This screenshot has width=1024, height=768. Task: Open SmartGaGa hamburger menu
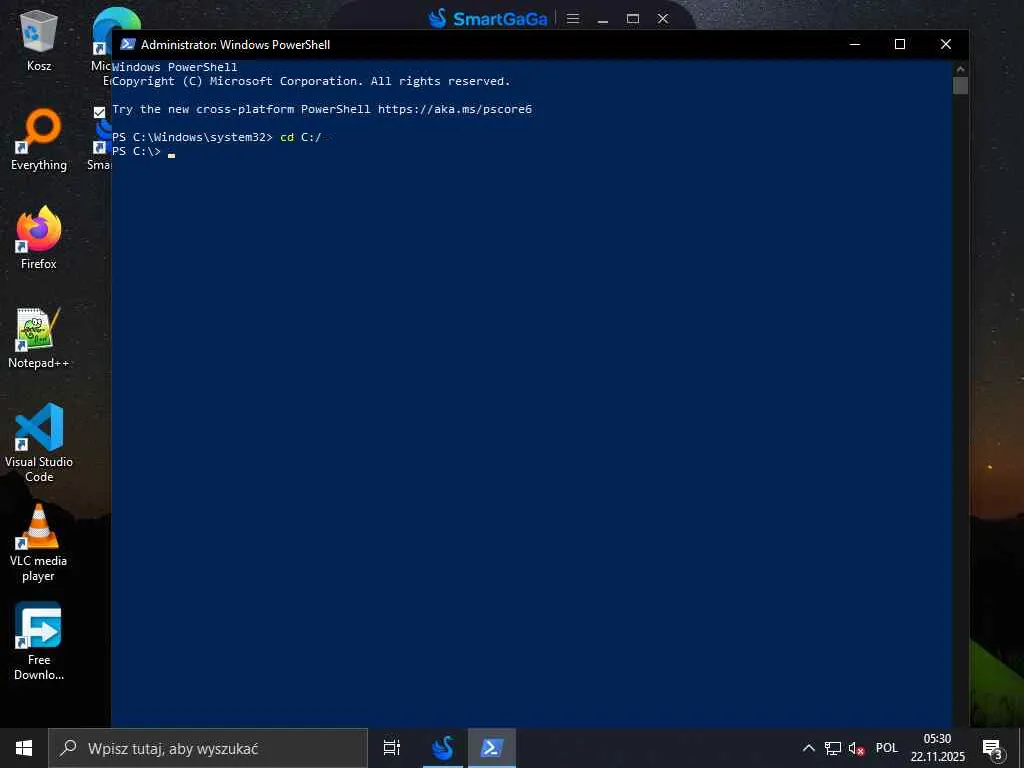coord(573,18)
